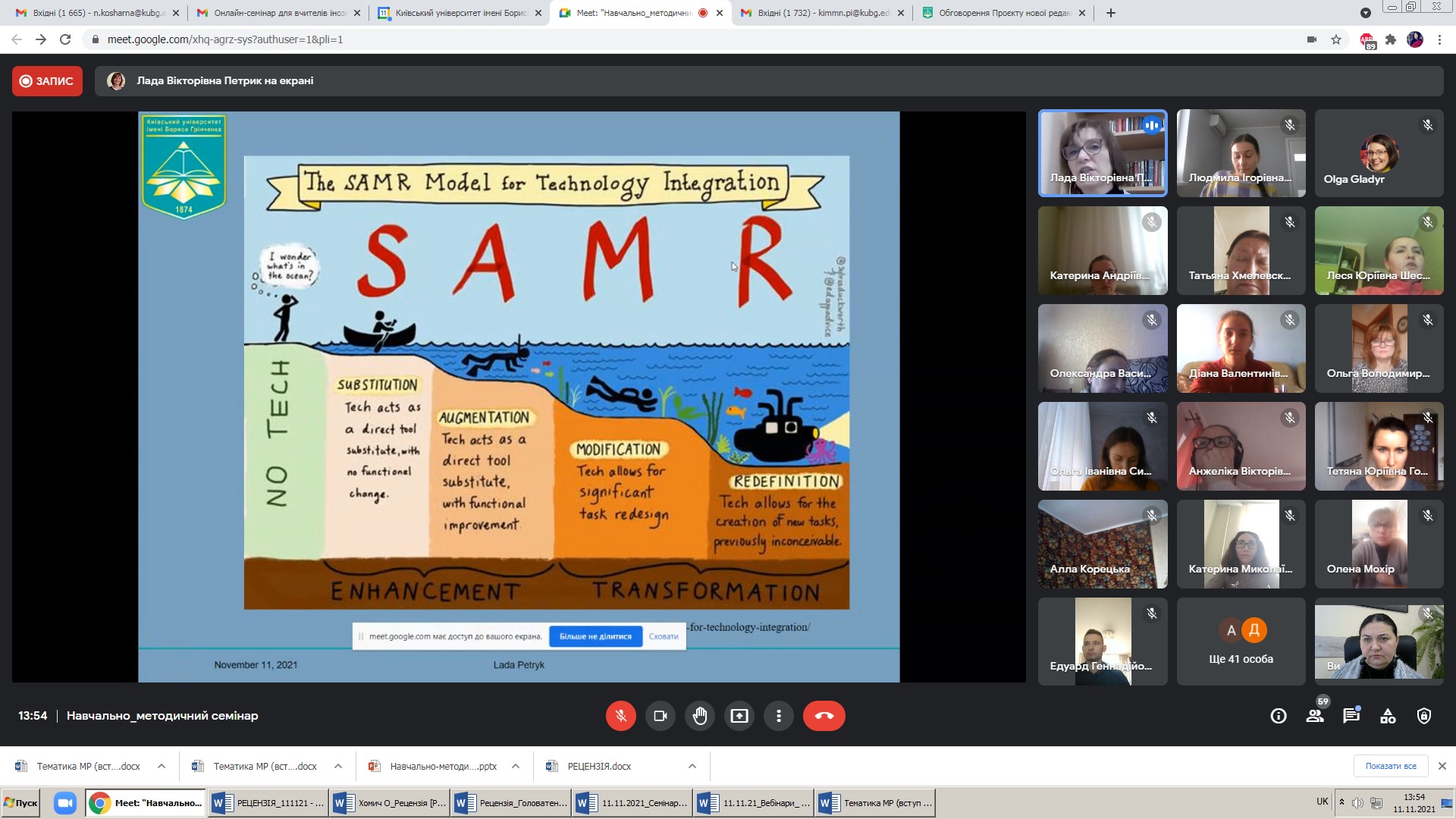Click the 'Показати все' downloads button

(1391, 766)
